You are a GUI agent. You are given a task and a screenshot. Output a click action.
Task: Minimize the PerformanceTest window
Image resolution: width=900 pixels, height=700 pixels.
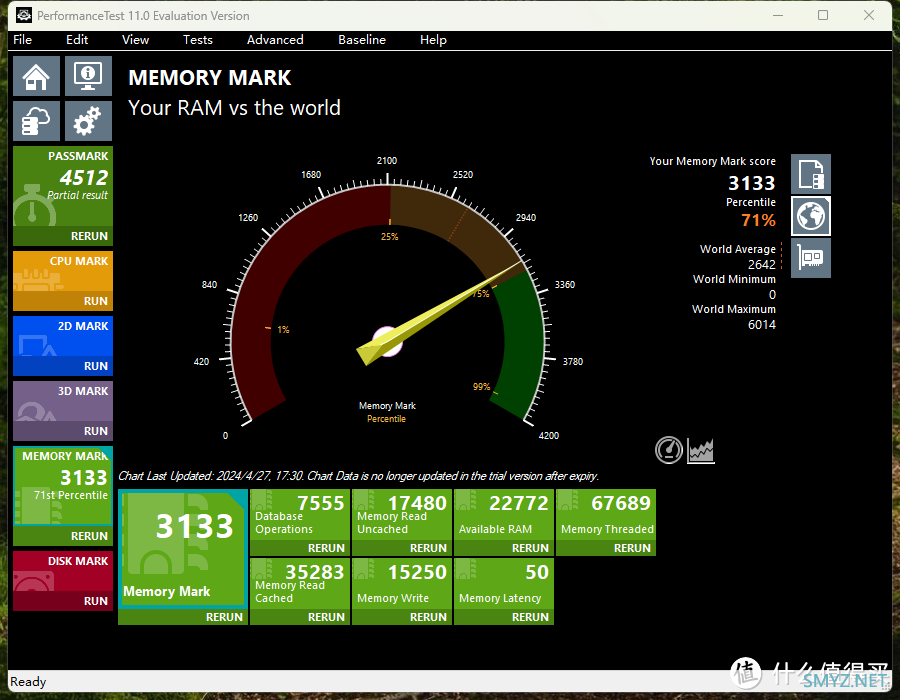[x=778, y=15]
